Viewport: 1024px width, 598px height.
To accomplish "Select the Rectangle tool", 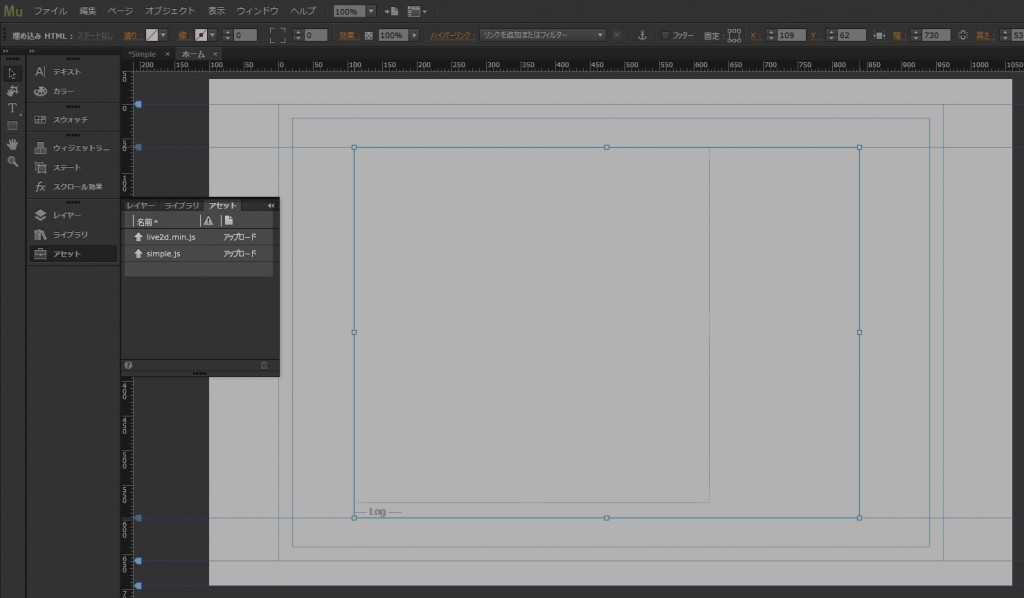I will coord(12,125).
